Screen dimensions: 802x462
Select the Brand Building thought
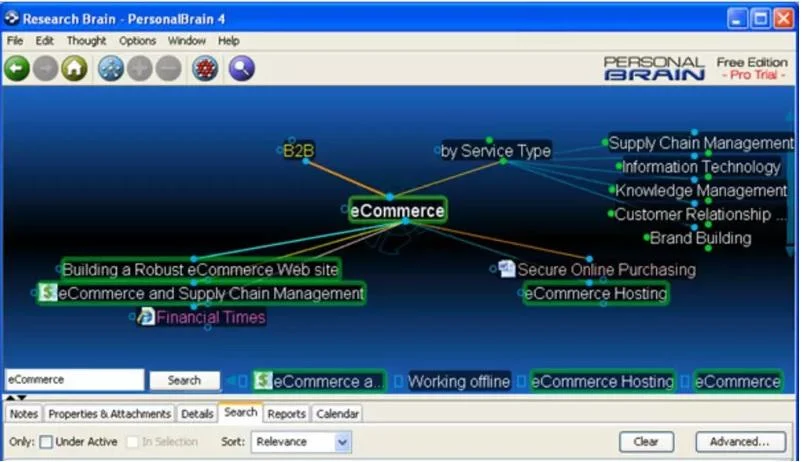click(700, 238)
